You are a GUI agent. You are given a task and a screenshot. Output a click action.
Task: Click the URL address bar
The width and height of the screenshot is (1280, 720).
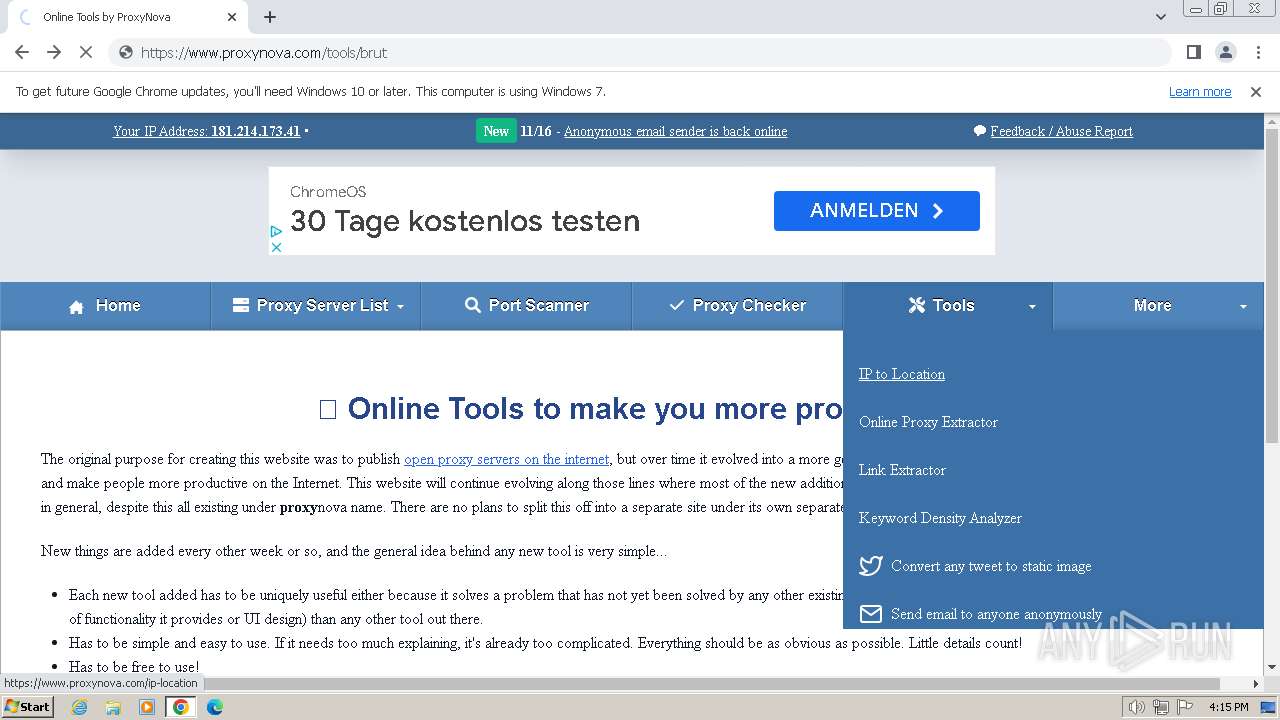[640, 52]
